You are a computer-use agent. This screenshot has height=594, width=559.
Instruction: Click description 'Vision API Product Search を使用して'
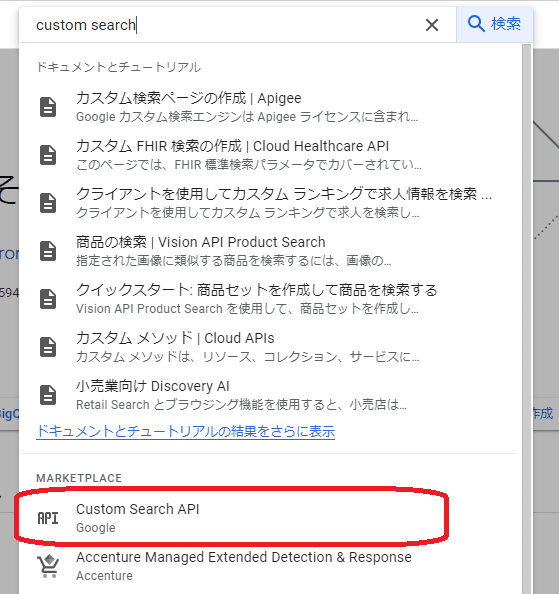(x=247, y=309)
